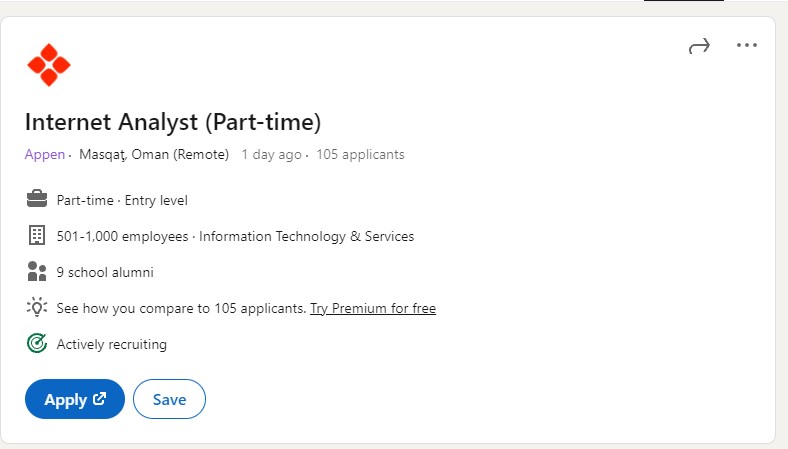Viewport: 788px width, 449px height.
Task: Click the lightbulb insight icon
Action: coord(37,307)
